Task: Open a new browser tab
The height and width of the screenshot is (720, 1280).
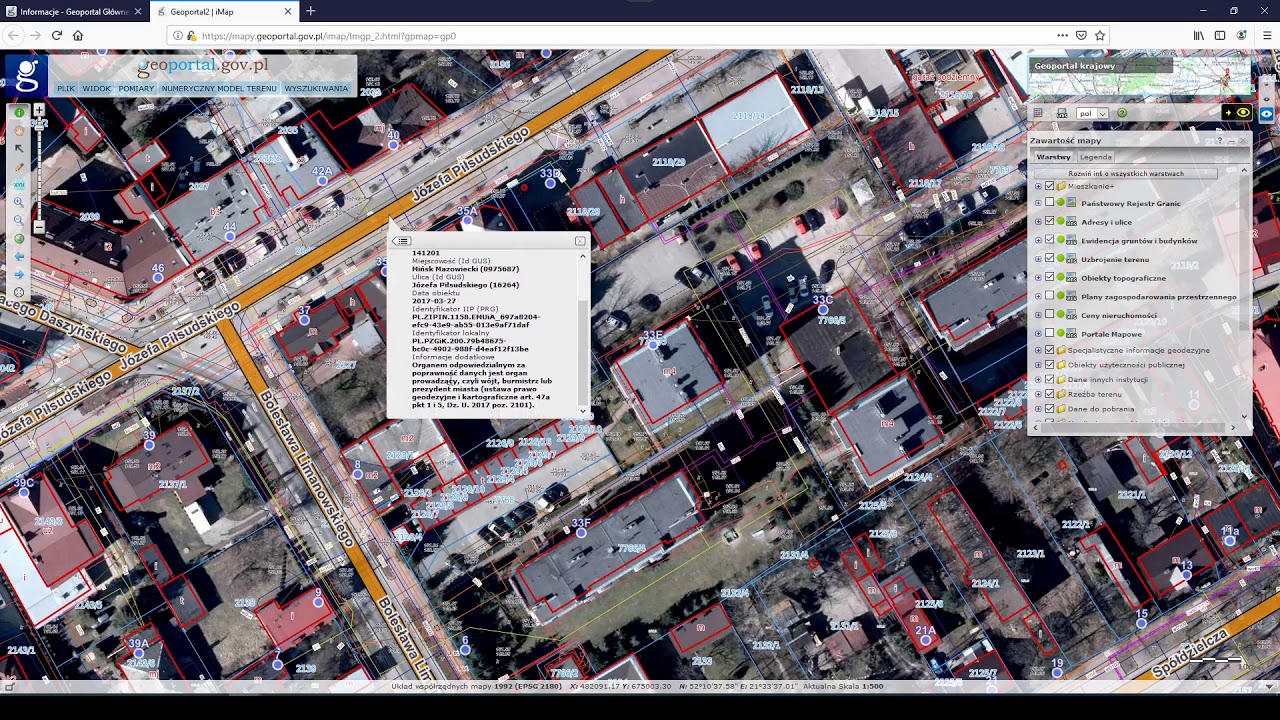Action: [310, 12]
